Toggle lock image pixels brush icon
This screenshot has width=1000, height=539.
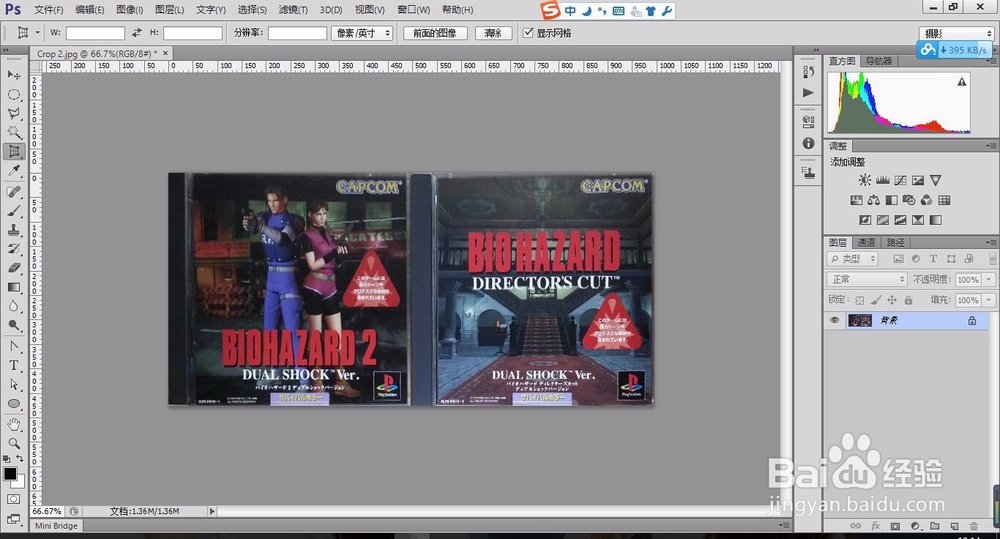876,300
